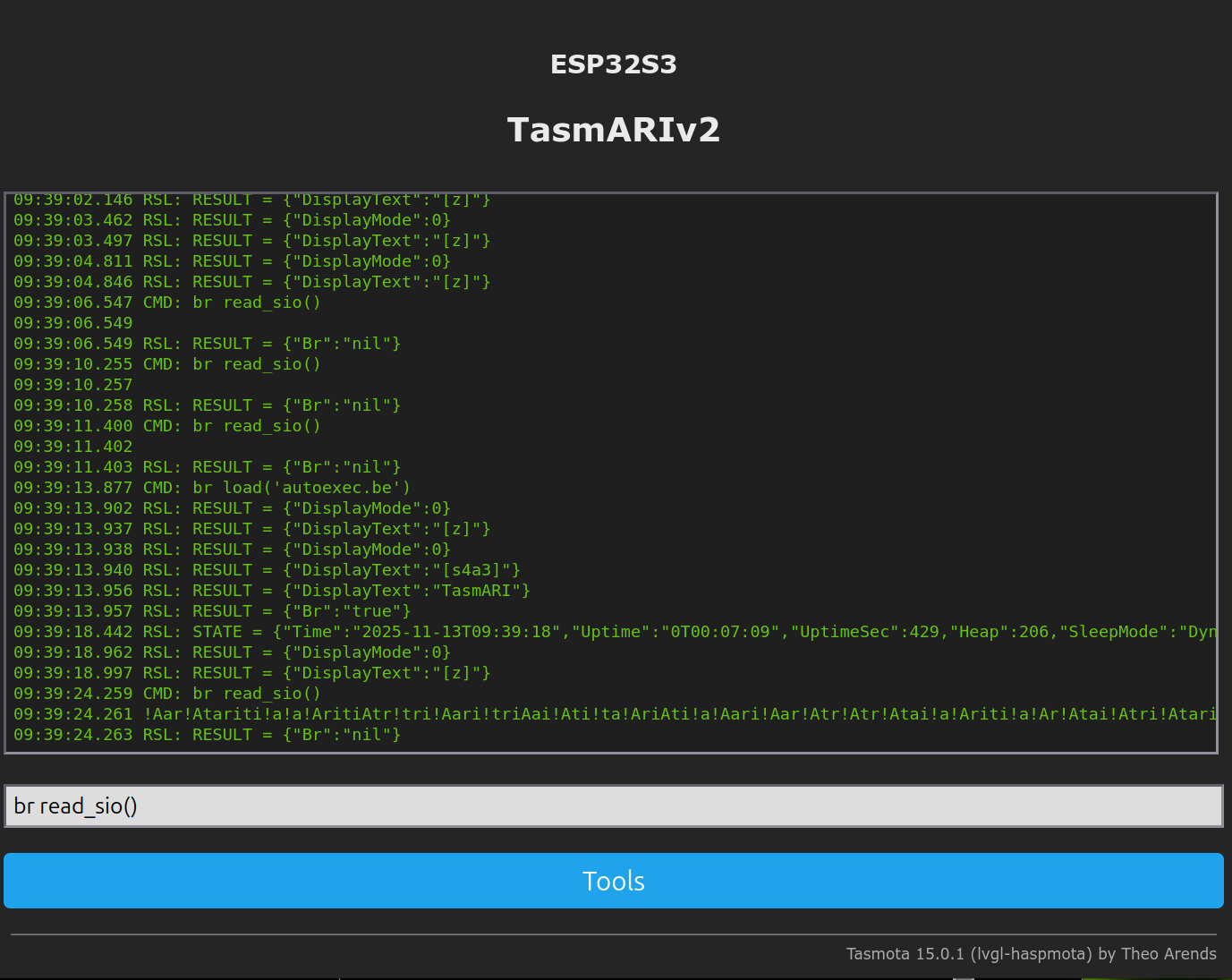Screen dimensions: 1232x980
Task: Select the 09:39:06.547 br read_sio() command line
Action: [x=166, y=303]
